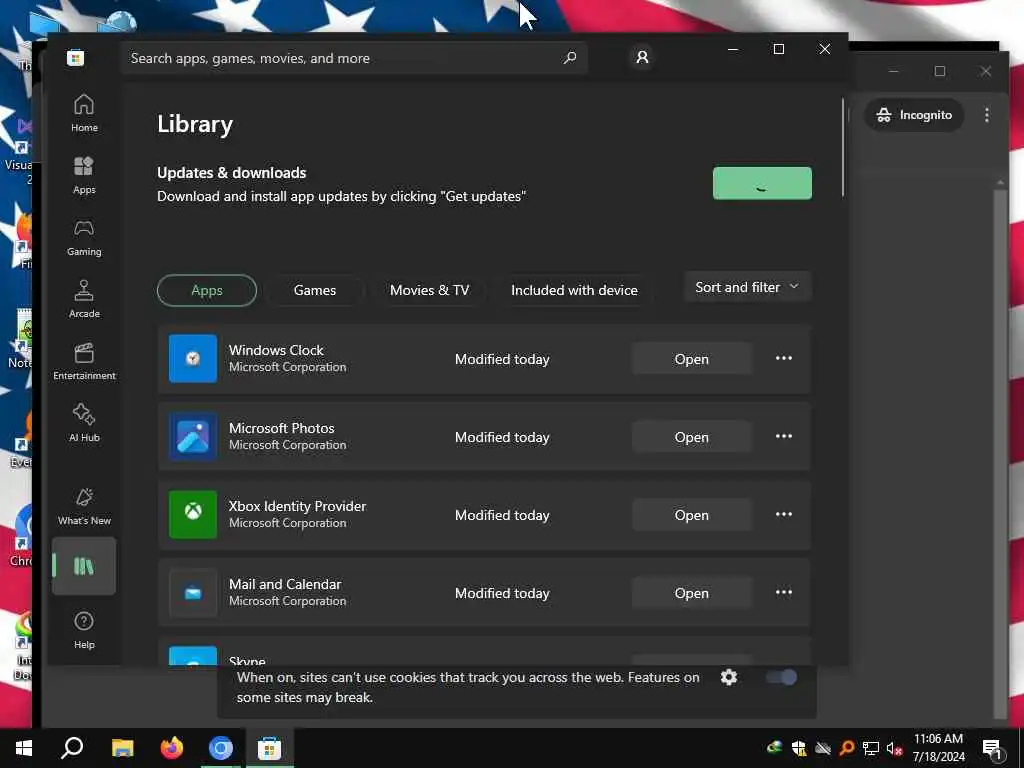
Task: Click the Windows Clock app icon
Action: pos(193,359)
